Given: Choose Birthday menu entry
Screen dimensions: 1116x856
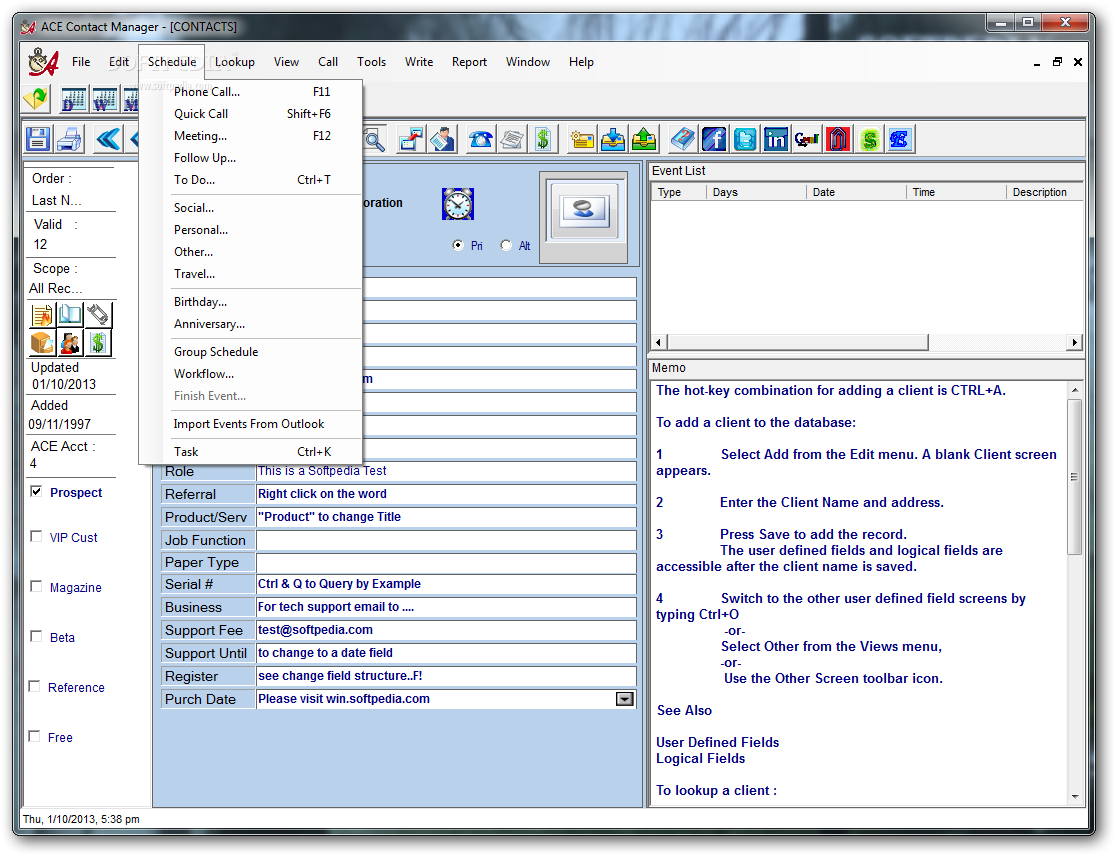Looking at the screenshot, I should click(x=252, y=302).
